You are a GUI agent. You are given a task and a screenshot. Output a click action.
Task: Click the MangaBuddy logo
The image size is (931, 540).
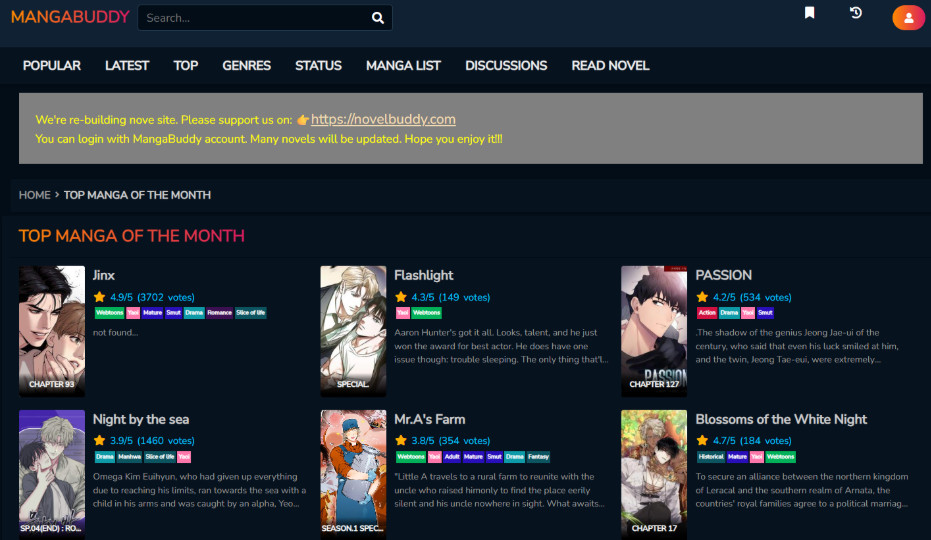pyautogui.click(x=69, y=17)
